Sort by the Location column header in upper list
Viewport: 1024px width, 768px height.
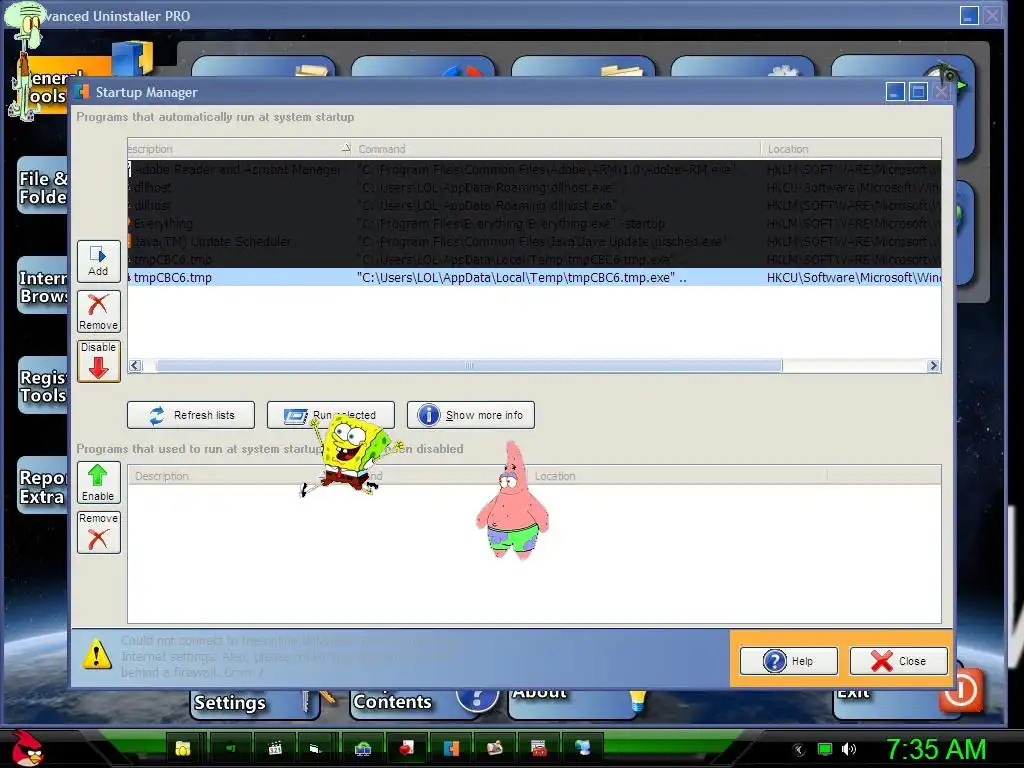(x=851, y=149)
